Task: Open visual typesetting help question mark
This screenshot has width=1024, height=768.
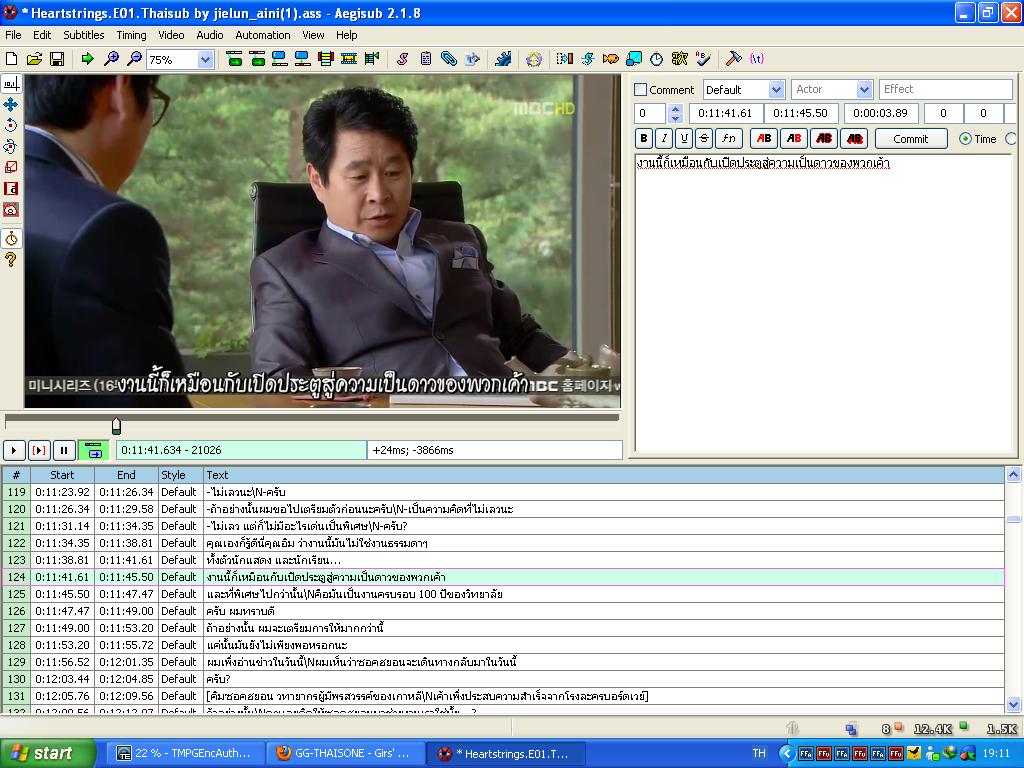Action: click(11, 259)
